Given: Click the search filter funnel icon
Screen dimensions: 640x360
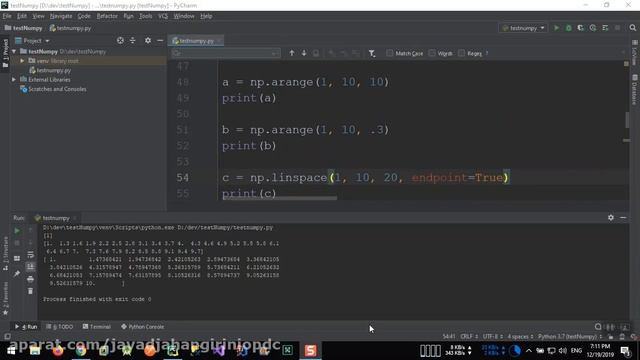Looking at the screenshot, I should [x=372, y=53].
